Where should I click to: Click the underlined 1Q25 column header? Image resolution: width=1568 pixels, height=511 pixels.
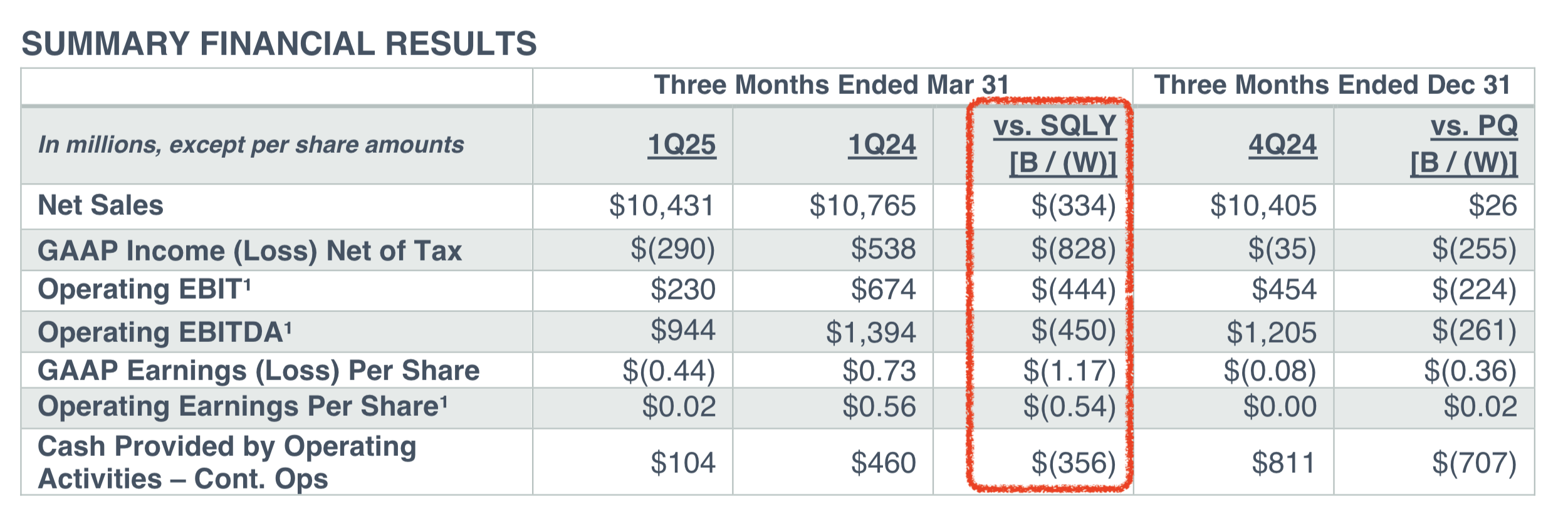pyautogui.click(x=681, y=145)
